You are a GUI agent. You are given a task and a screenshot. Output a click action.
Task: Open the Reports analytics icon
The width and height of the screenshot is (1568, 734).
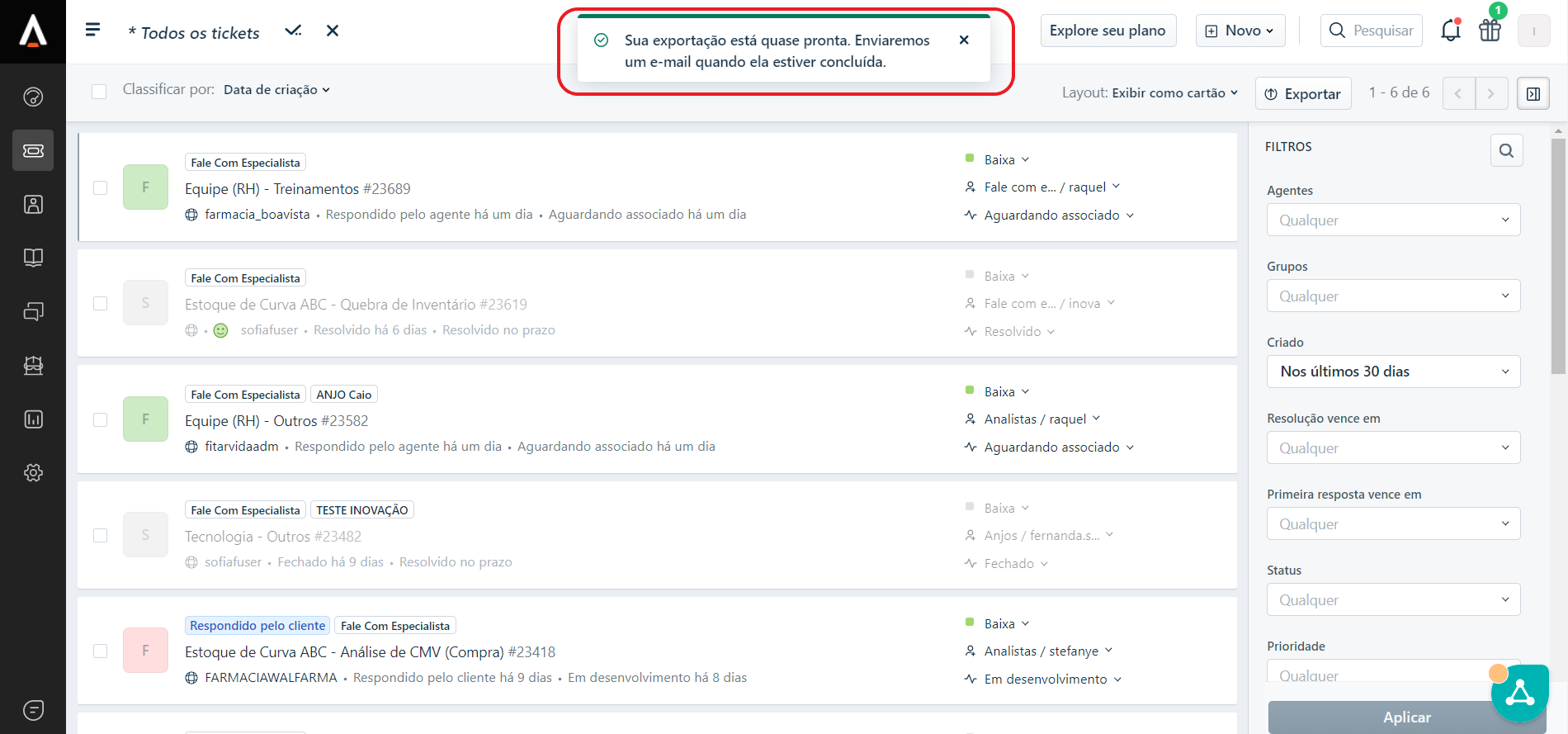33,419
